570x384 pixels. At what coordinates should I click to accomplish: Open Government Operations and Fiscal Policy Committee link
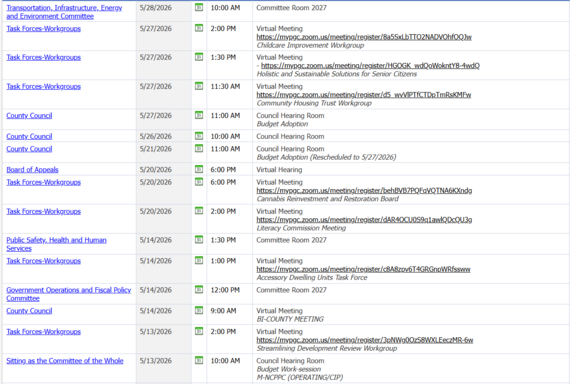coord(69,294)
